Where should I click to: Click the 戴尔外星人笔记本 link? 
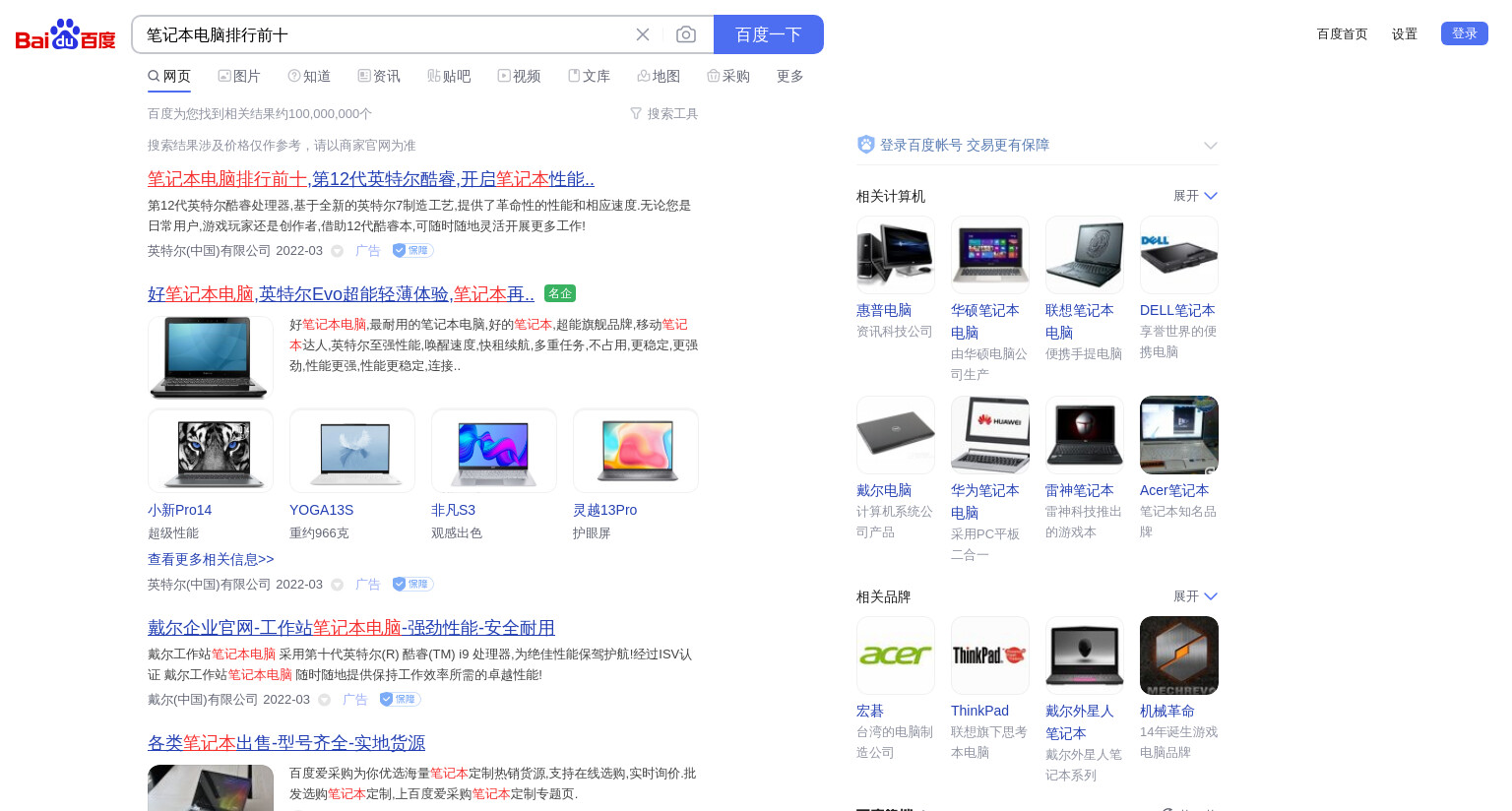coord(1080,721)
